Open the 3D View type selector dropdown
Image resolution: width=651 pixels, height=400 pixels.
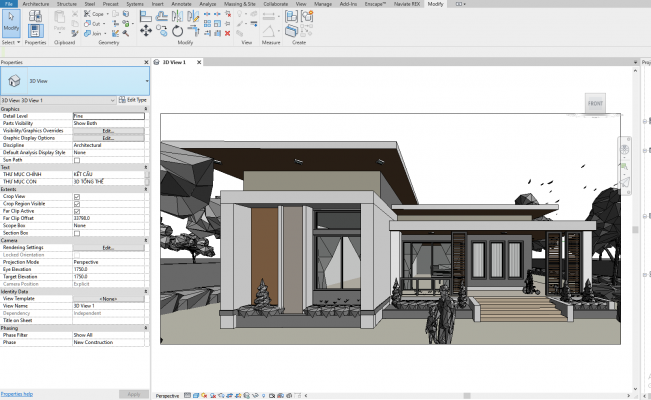click(x=146, y=81)
